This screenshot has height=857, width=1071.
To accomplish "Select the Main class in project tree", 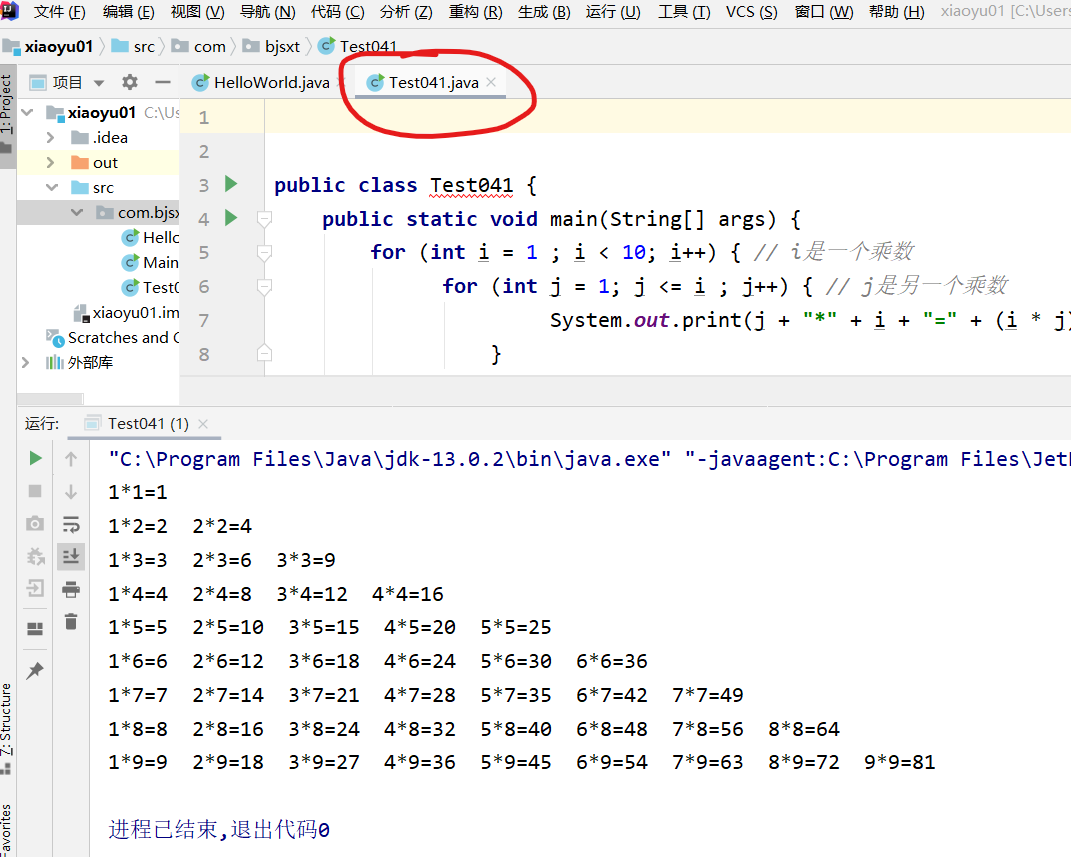I will point(150,262).
